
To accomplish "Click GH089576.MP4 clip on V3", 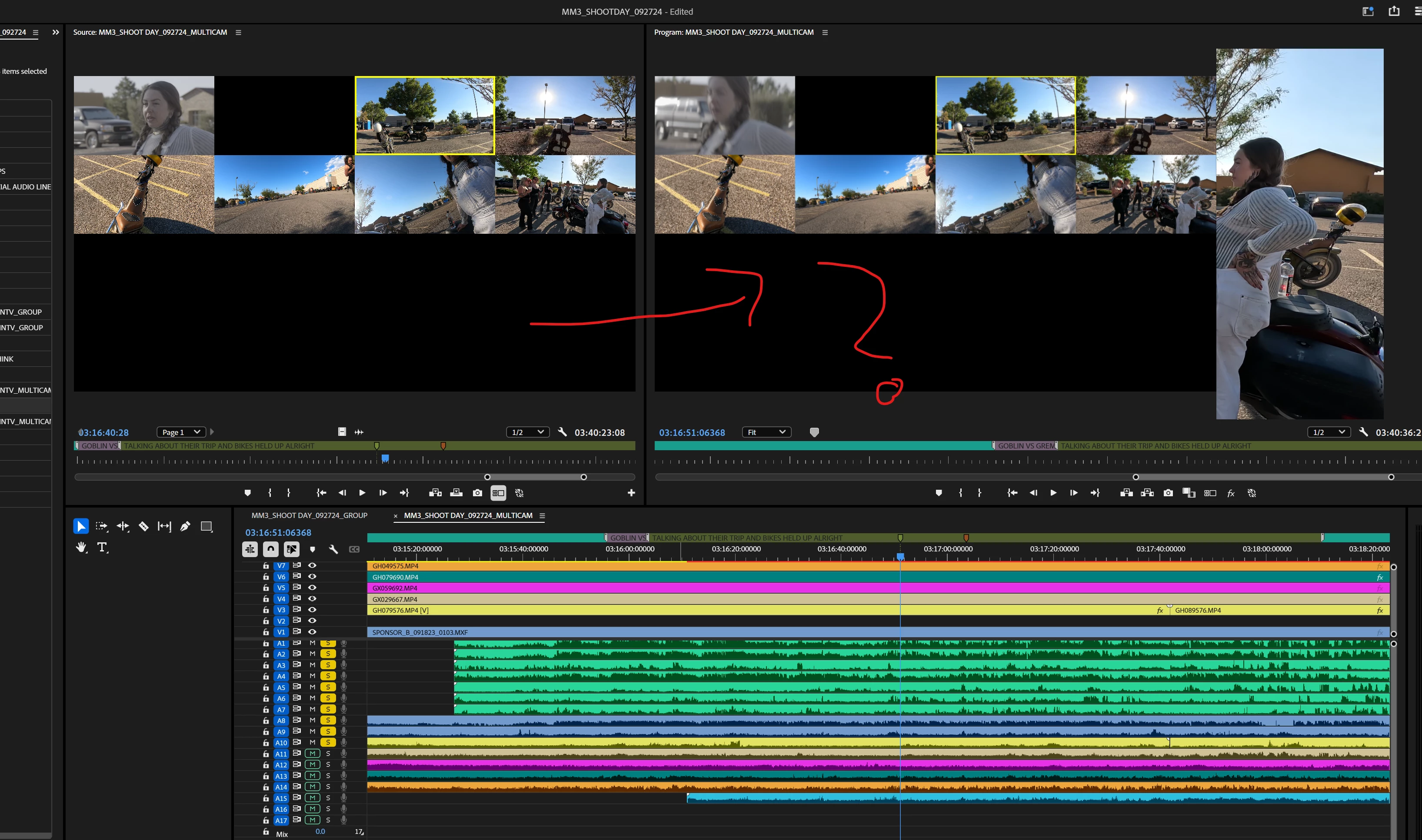I will pyautogui.click(x=1245, y=610).
